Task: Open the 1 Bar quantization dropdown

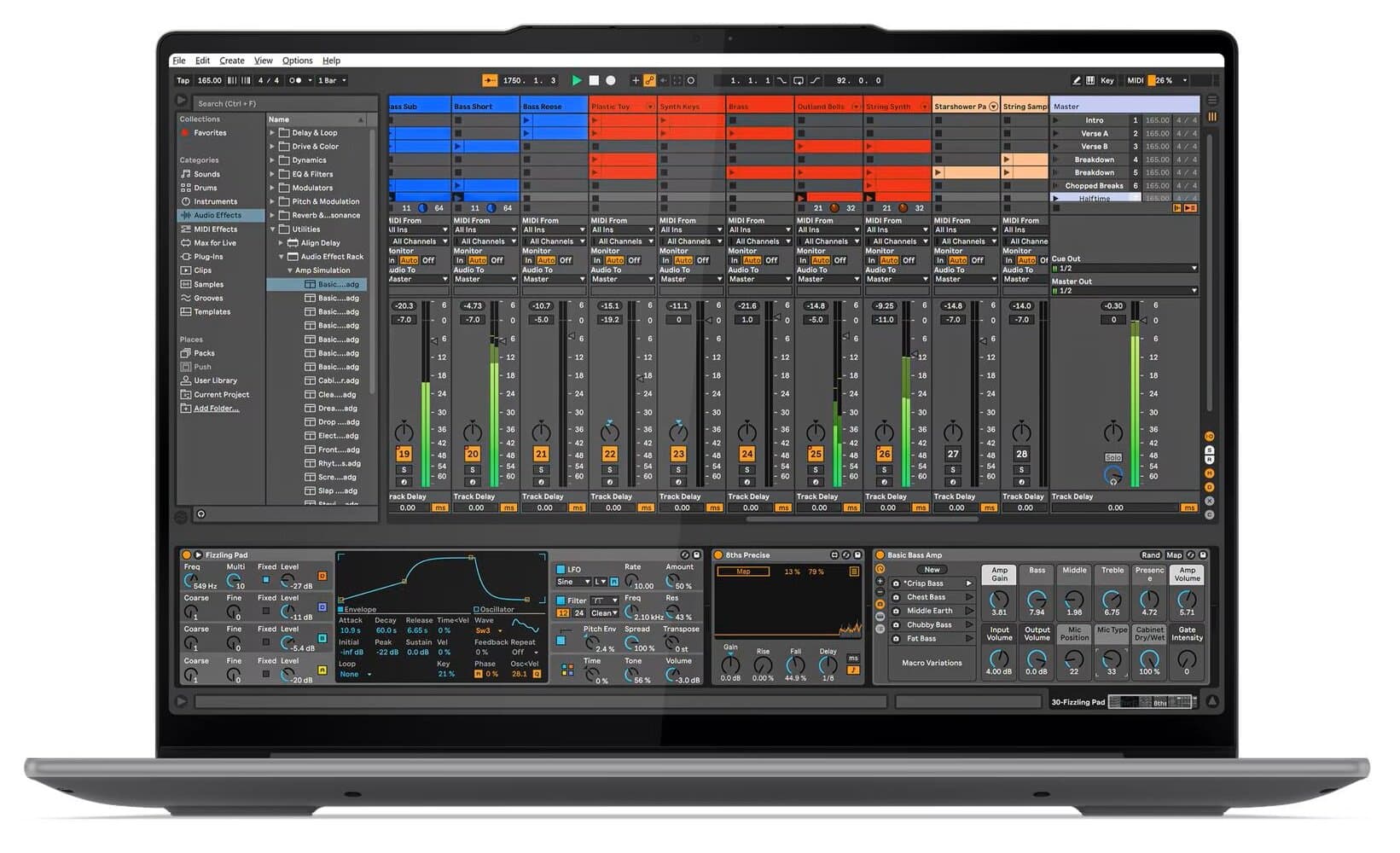Action: (x=332, y=80)
